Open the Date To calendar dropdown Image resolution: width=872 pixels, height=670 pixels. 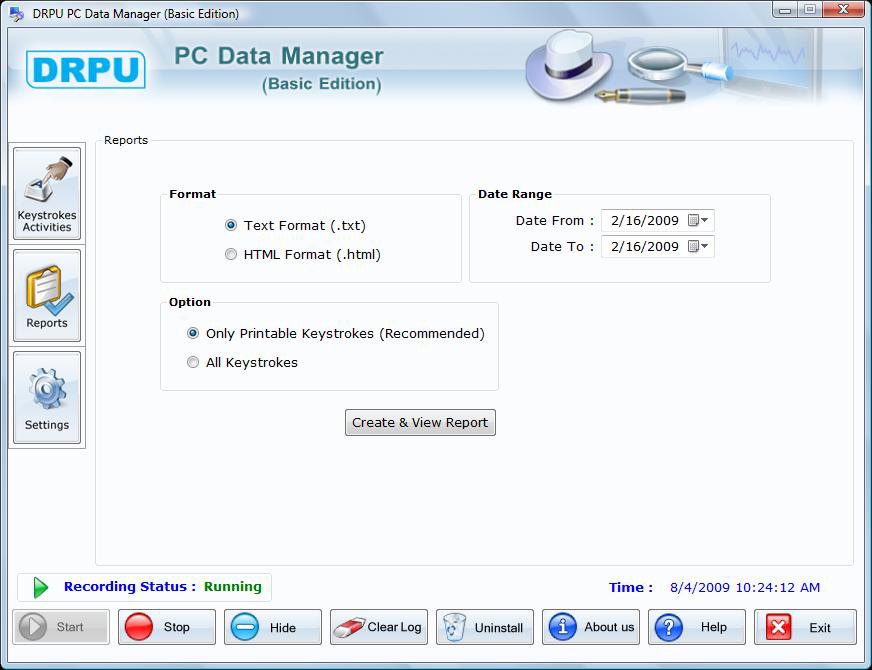tap(698, 246)
